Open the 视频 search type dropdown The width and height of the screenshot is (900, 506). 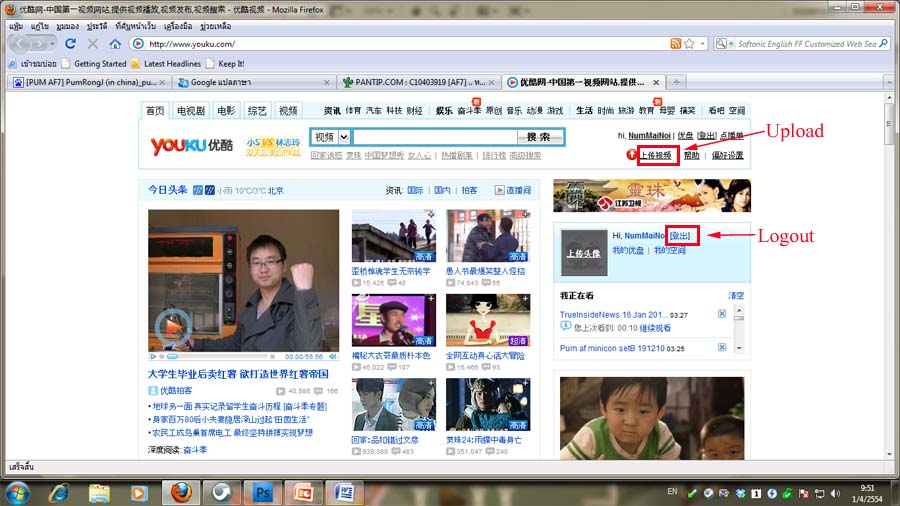tap(330, 137)
